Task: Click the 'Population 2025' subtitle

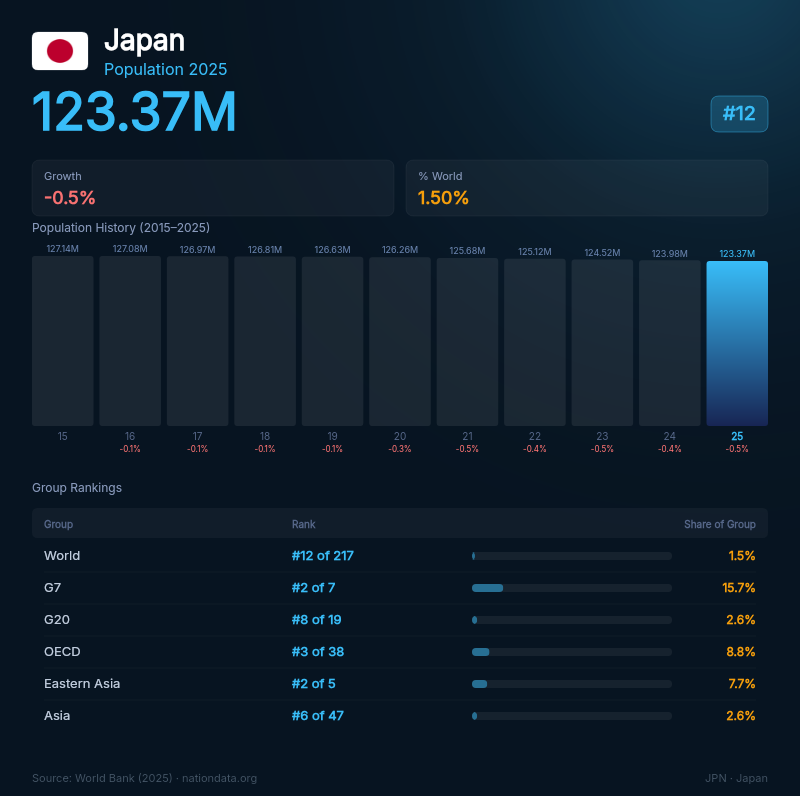Action: 165,69
